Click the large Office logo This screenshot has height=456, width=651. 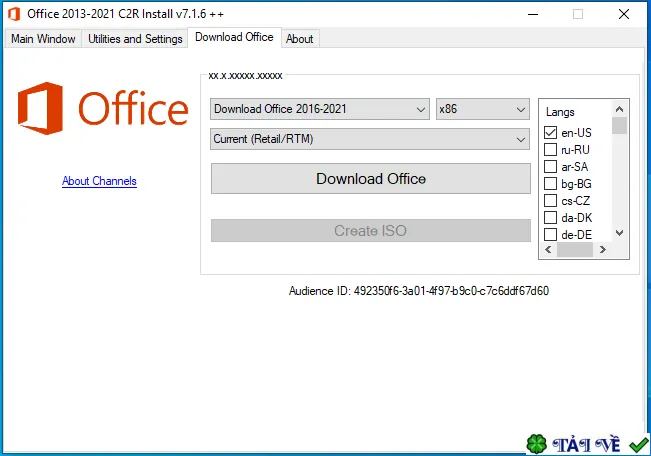click(103, 108)
